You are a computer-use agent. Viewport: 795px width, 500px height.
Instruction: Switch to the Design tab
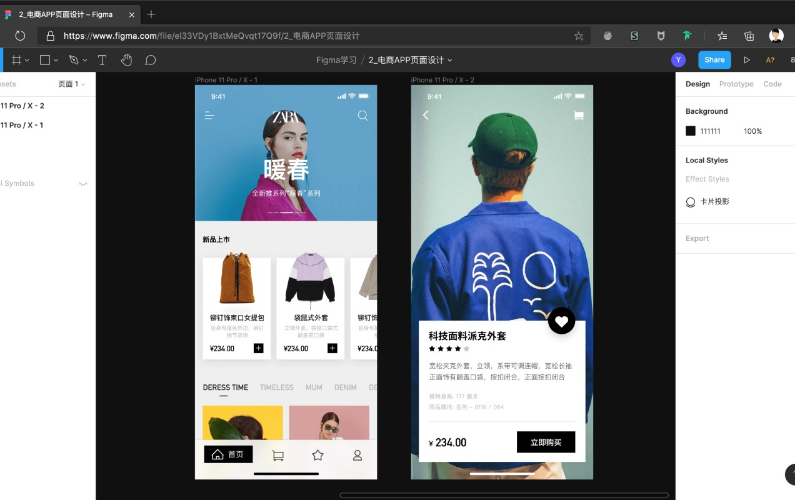click(698, 84)
